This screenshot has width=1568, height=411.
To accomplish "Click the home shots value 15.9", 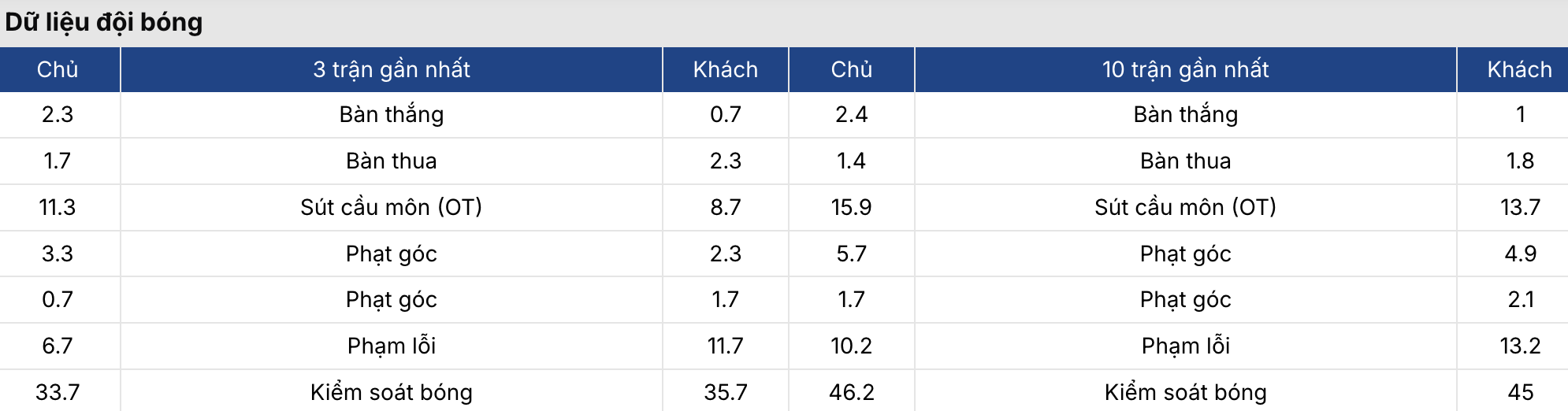I will coord(851,207).
